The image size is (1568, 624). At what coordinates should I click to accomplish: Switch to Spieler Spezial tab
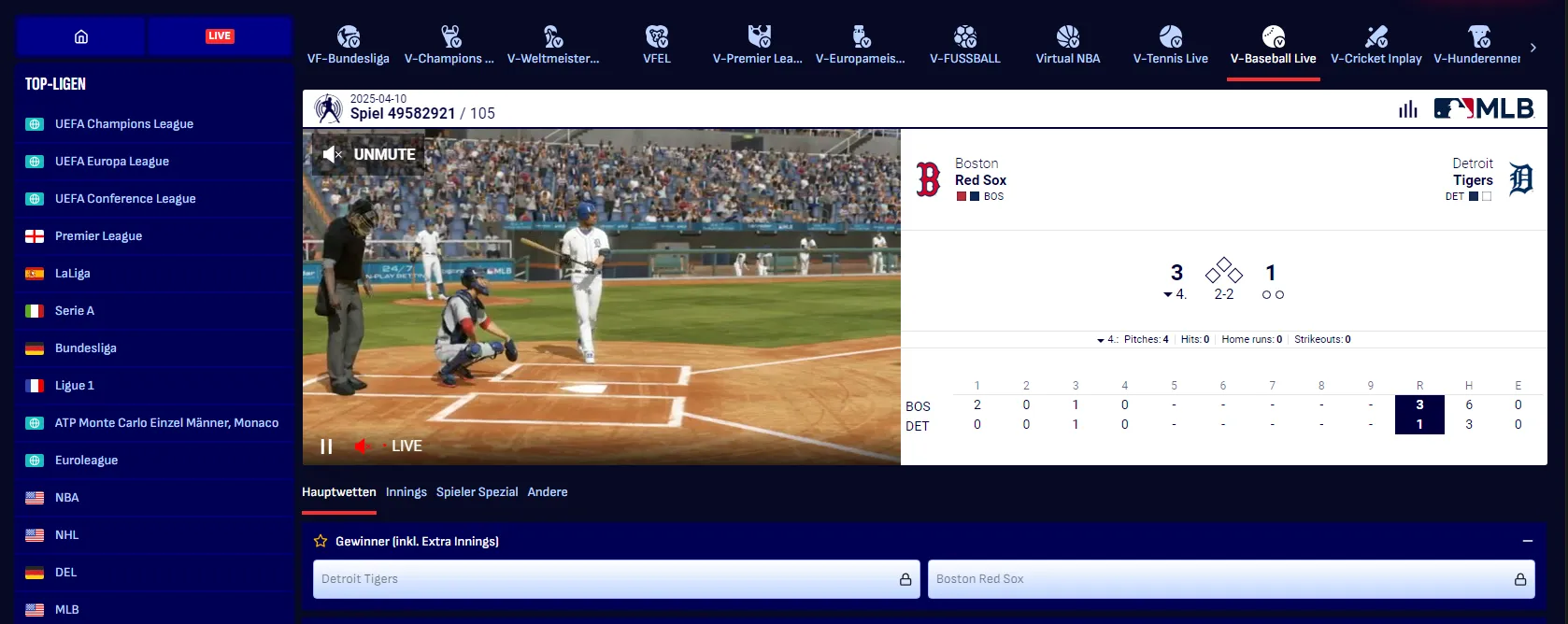(478, 492)
